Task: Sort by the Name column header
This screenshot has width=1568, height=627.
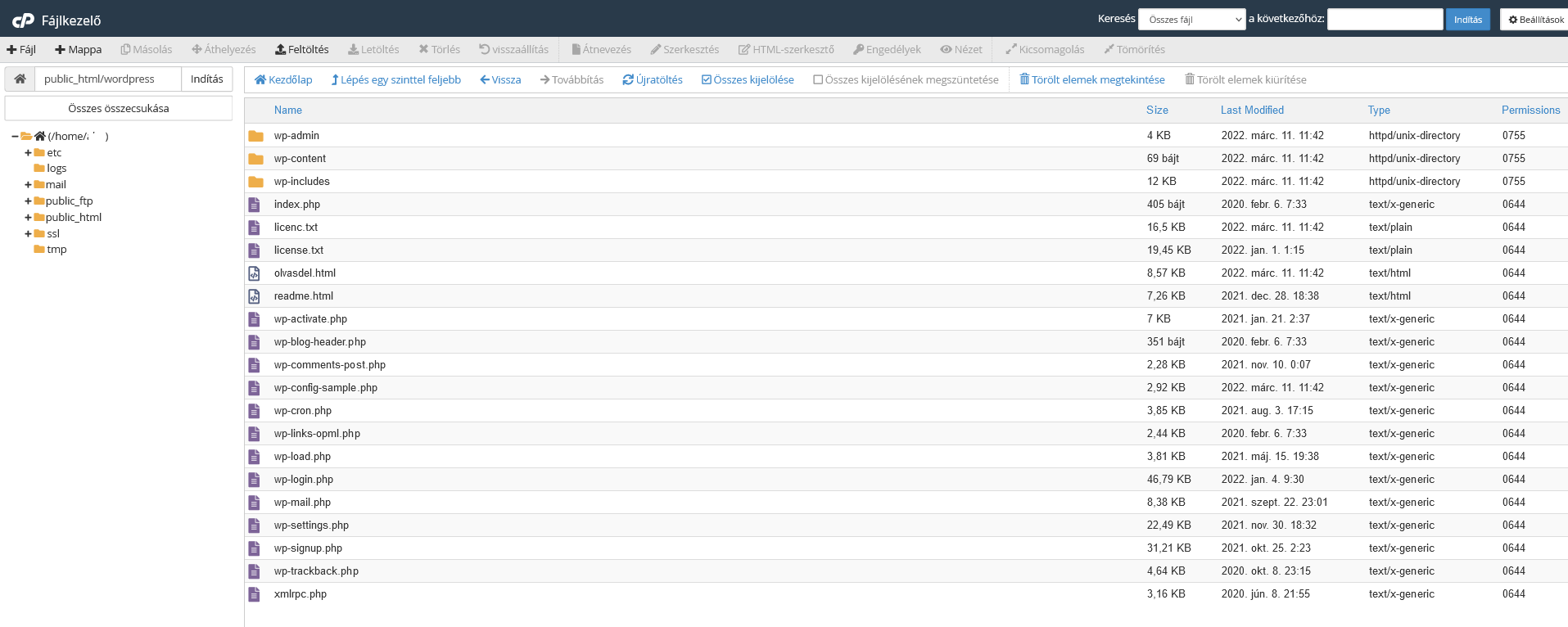Action: point(288,110)
